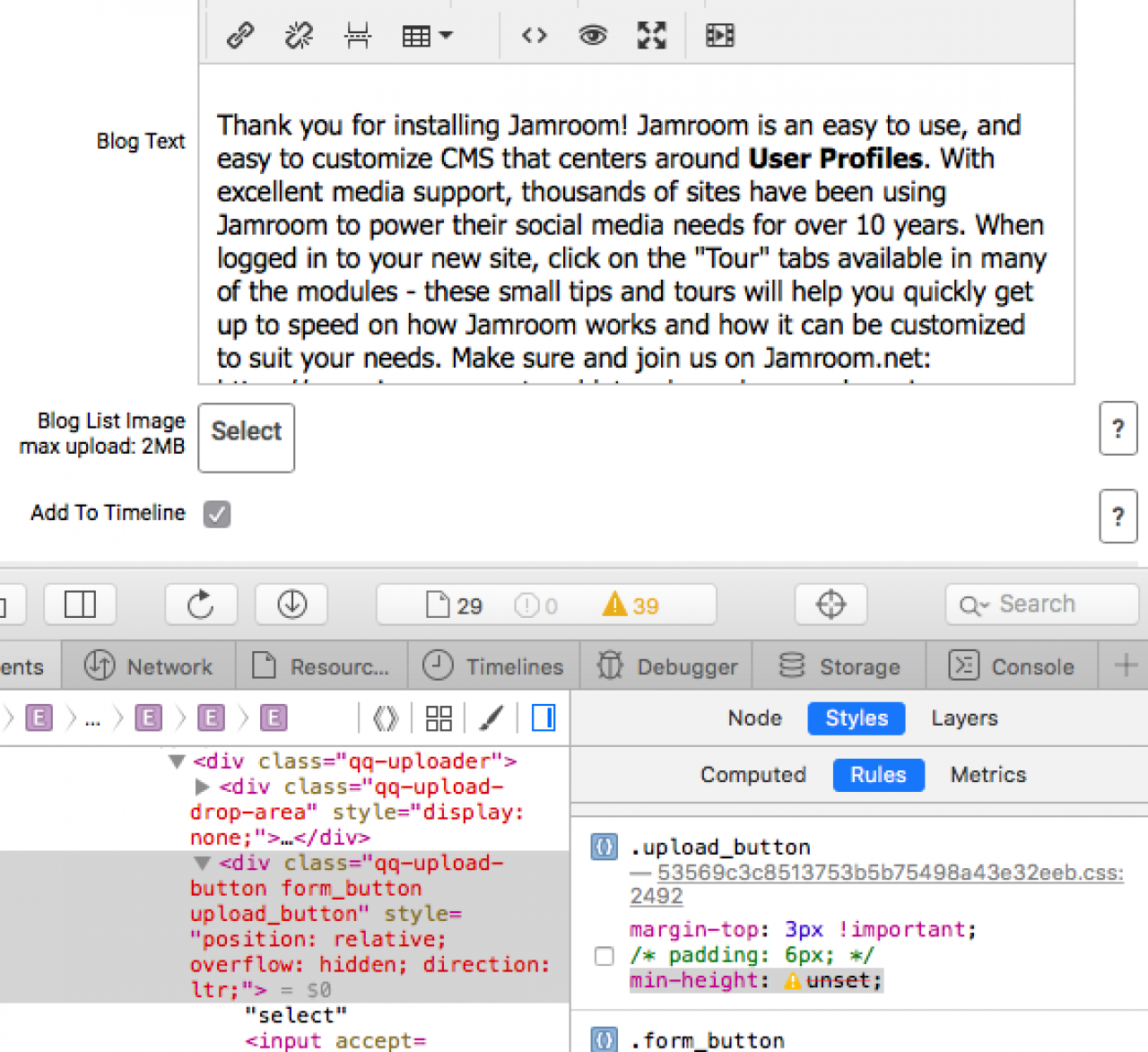
Task: Expand the qq-upload-drop-area div node
Action: pos(203,787)
